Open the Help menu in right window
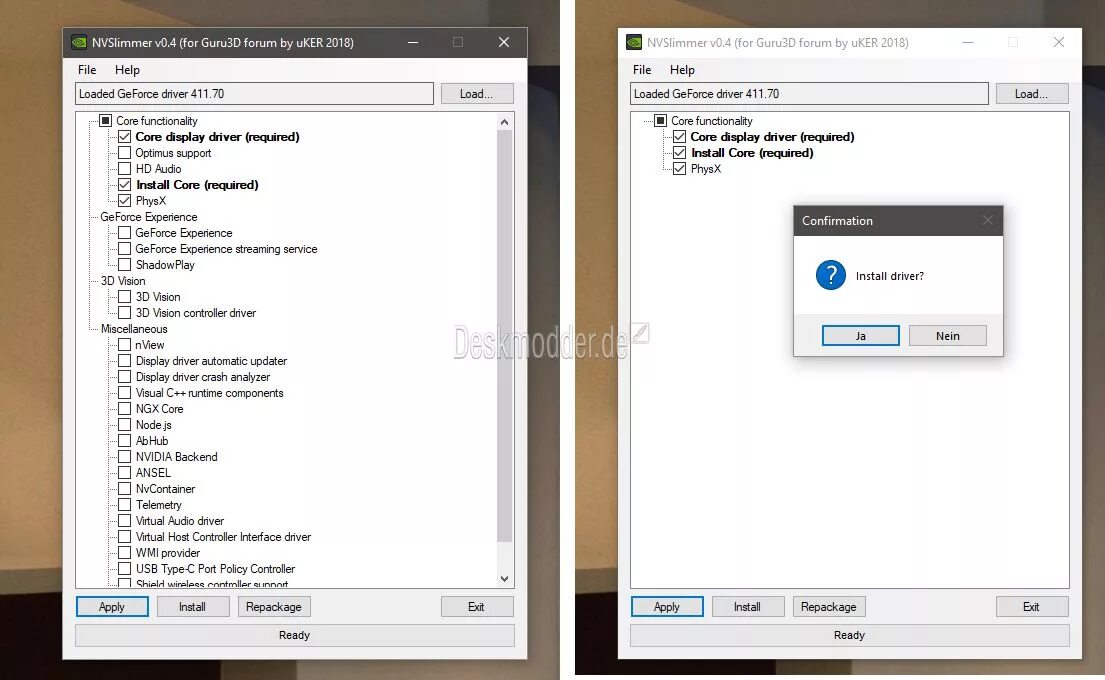The height and width of the screenshot is (680, 1105). click(682, 70)
